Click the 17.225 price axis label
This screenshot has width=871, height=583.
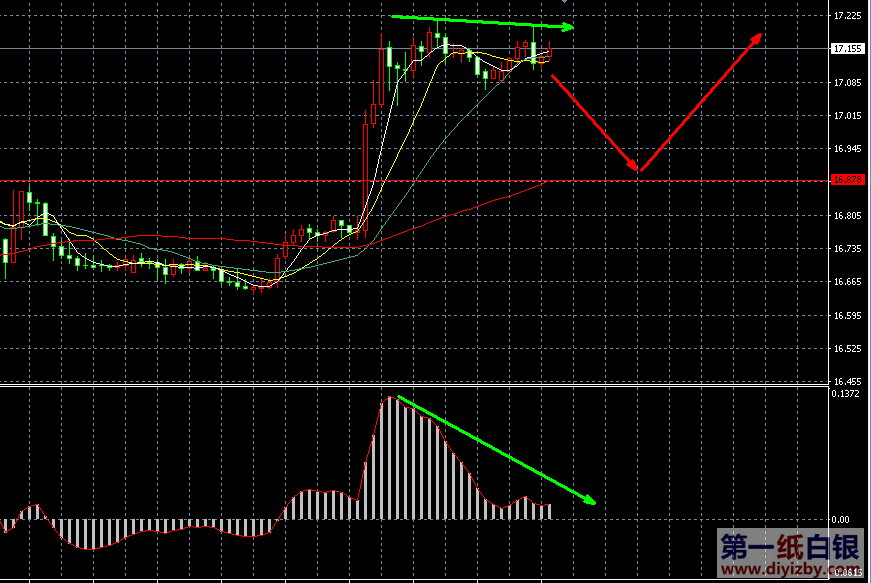pos(848,16)
